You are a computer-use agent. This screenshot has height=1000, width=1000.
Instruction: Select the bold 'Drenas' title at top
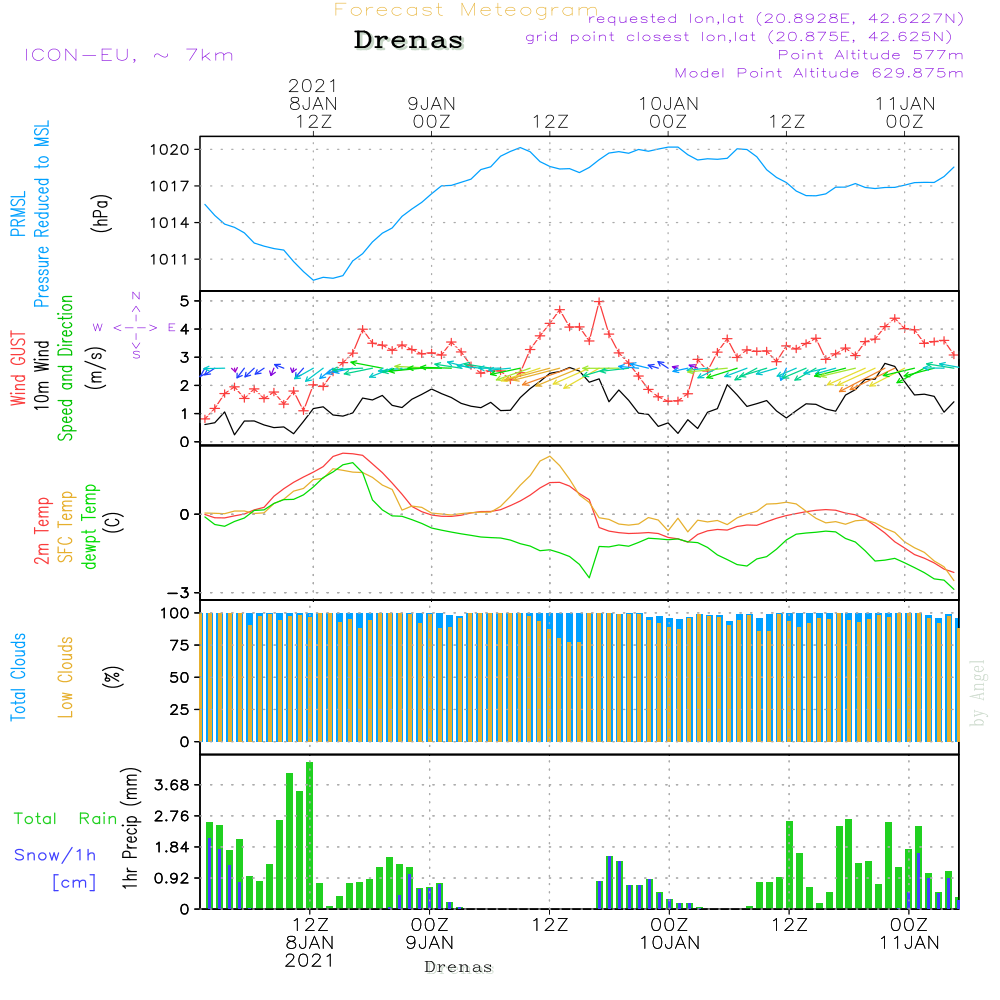click(409, 40)
